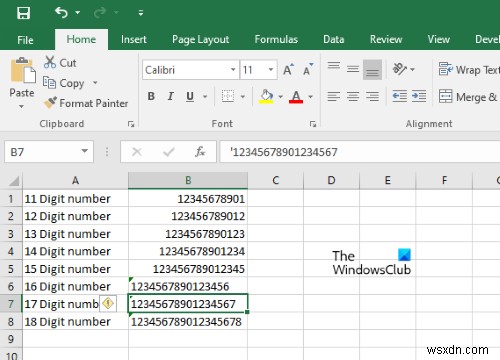Open the Calibri font name dropdown

(x=233, y=70)
